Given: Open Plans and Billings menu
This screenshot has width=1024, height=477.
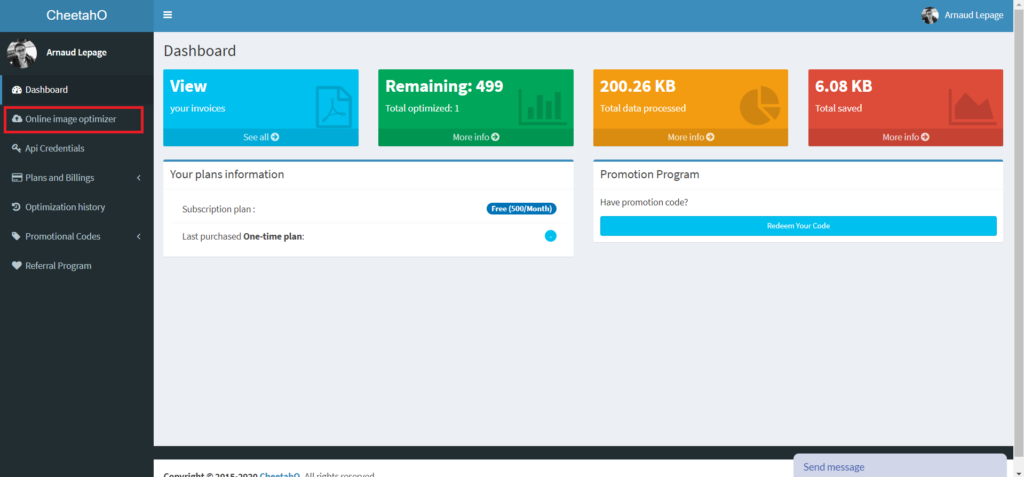Looking at the screenshot, I should pos(77,178).
